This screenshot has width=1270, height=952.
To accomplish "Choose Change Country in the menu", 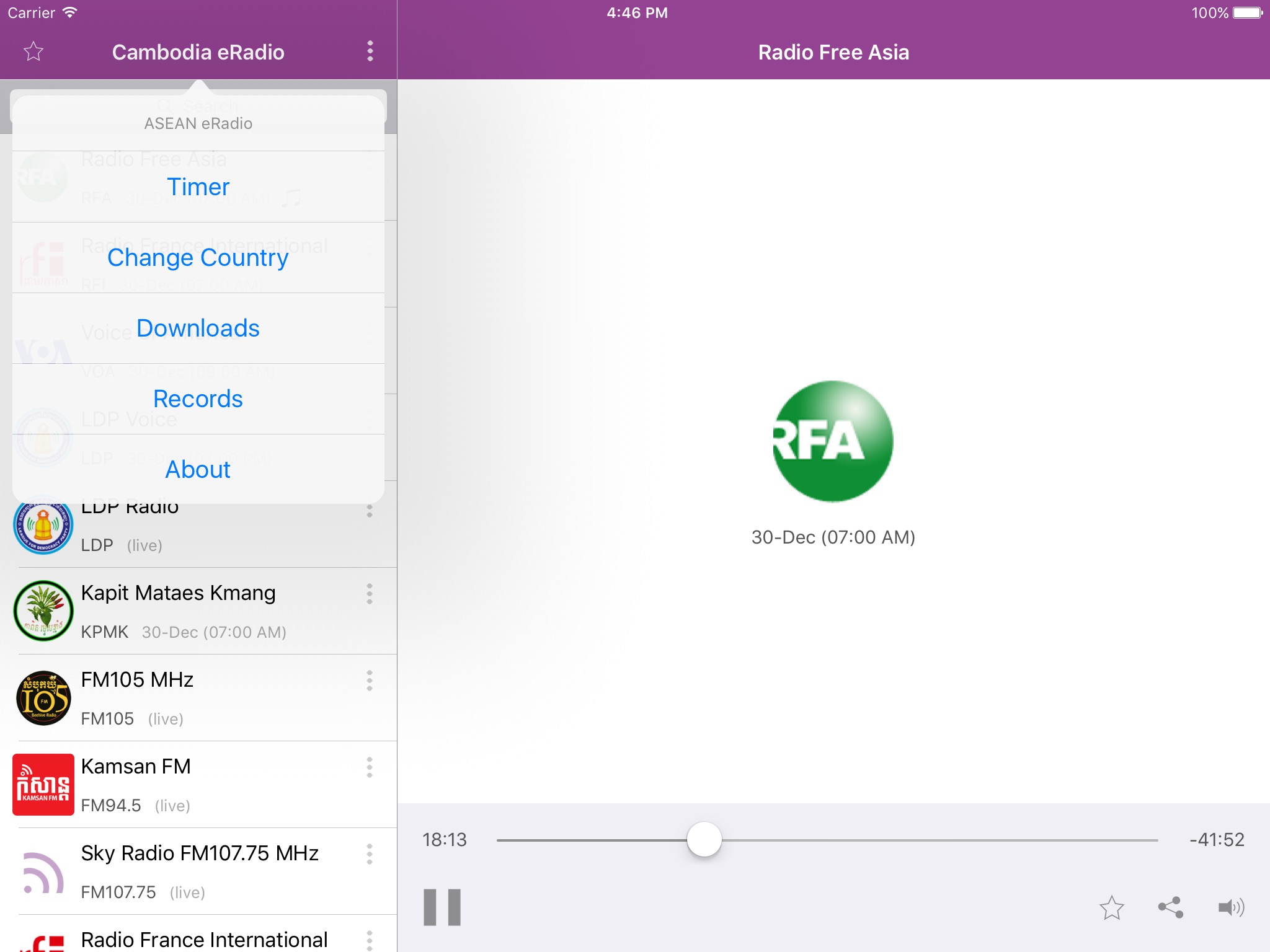I will click(198, 257).
